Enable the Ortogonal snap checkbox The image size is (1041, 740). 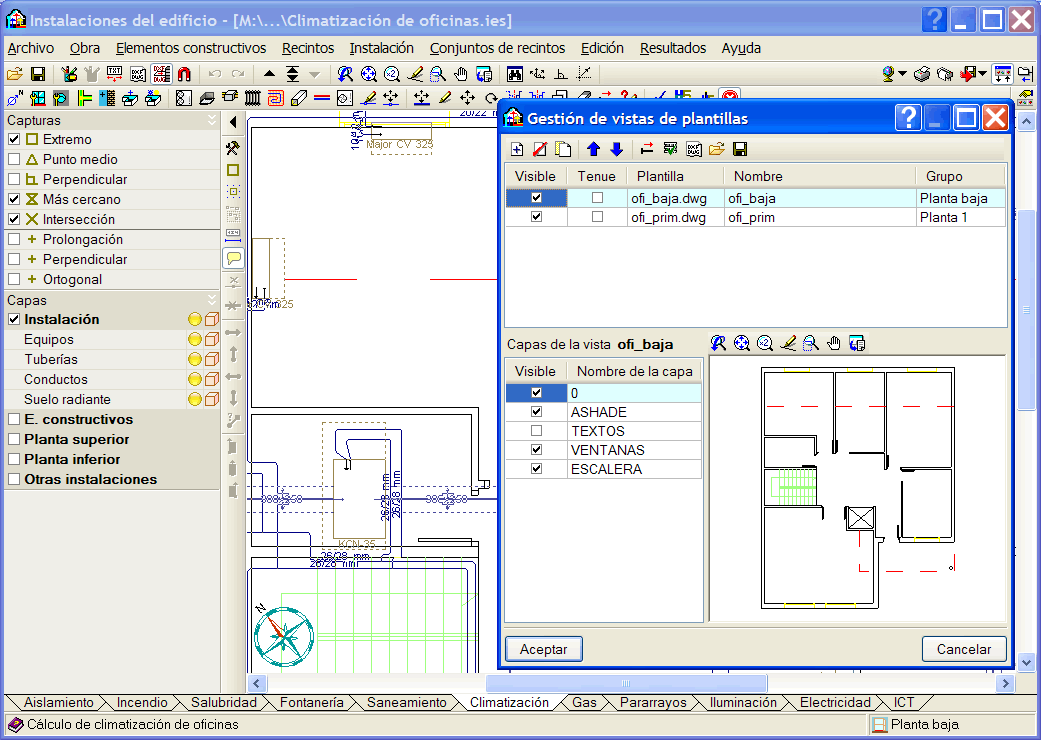14,279
